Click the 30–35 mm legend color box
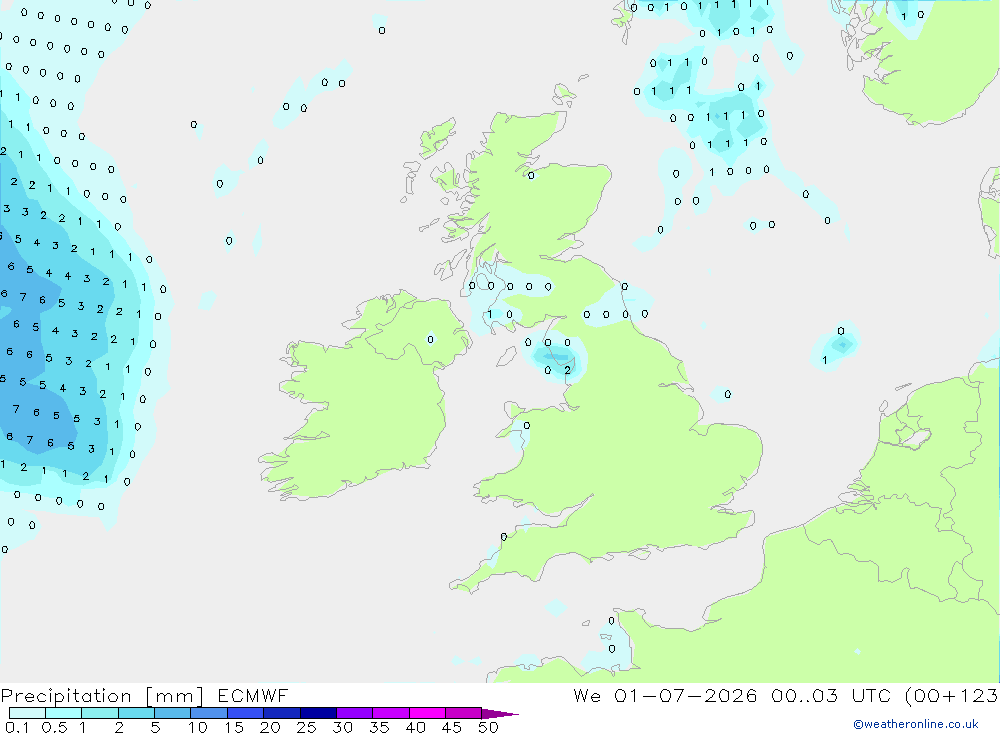The image size is (1000, 733). (x=355, y=713)
